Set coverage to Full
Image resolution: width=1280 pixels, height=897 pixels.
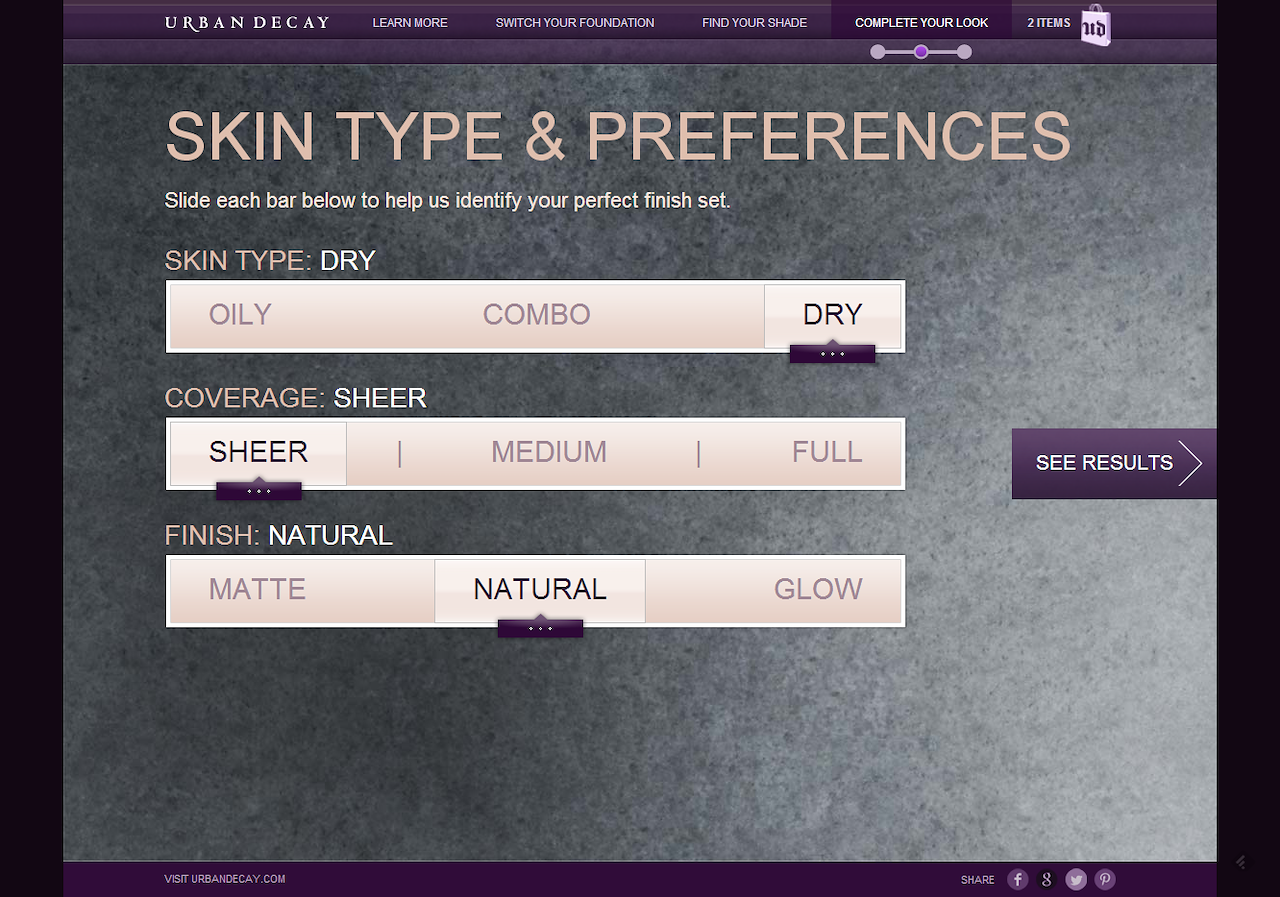click(x=827, y=452)
